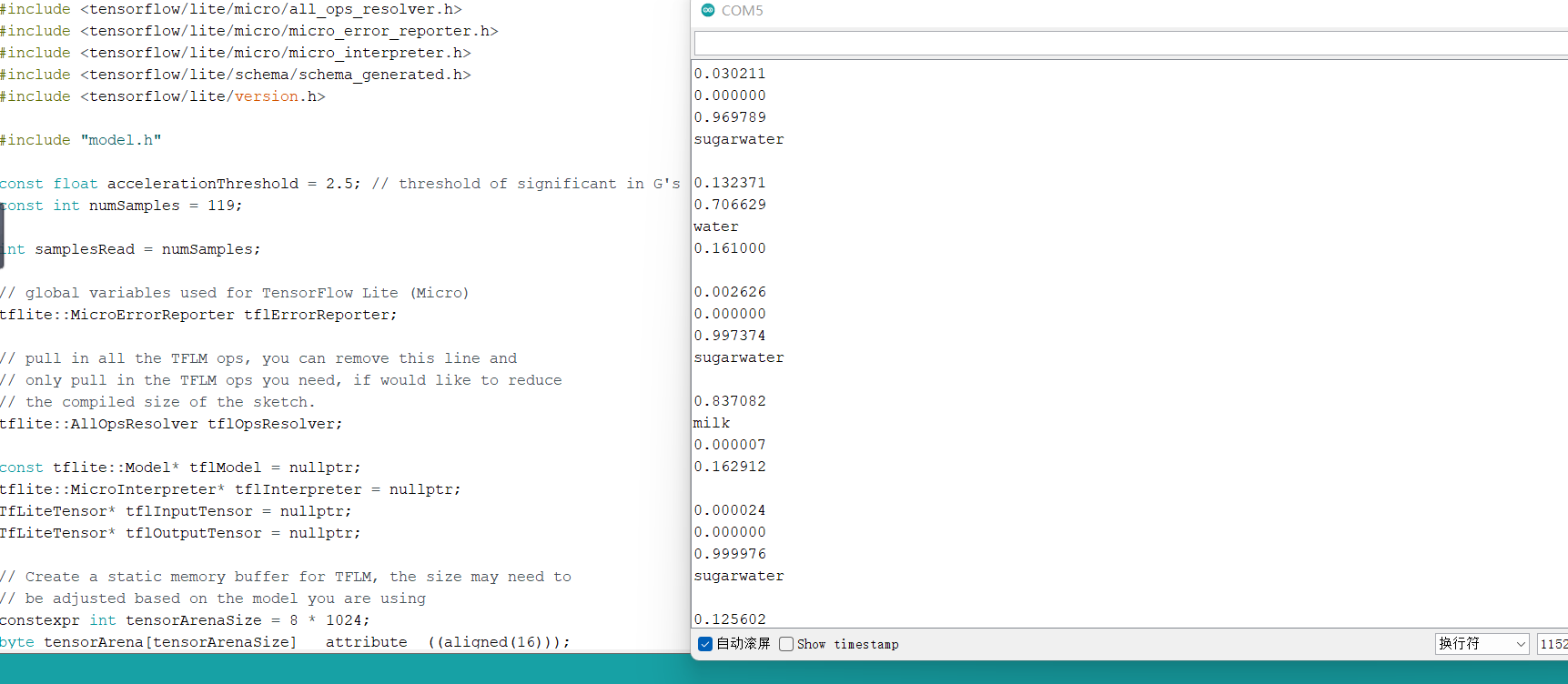Click the serial monitor send input field
Image resolution: width=1568 pixels, height=684 pixels.
click(1131, 43)
